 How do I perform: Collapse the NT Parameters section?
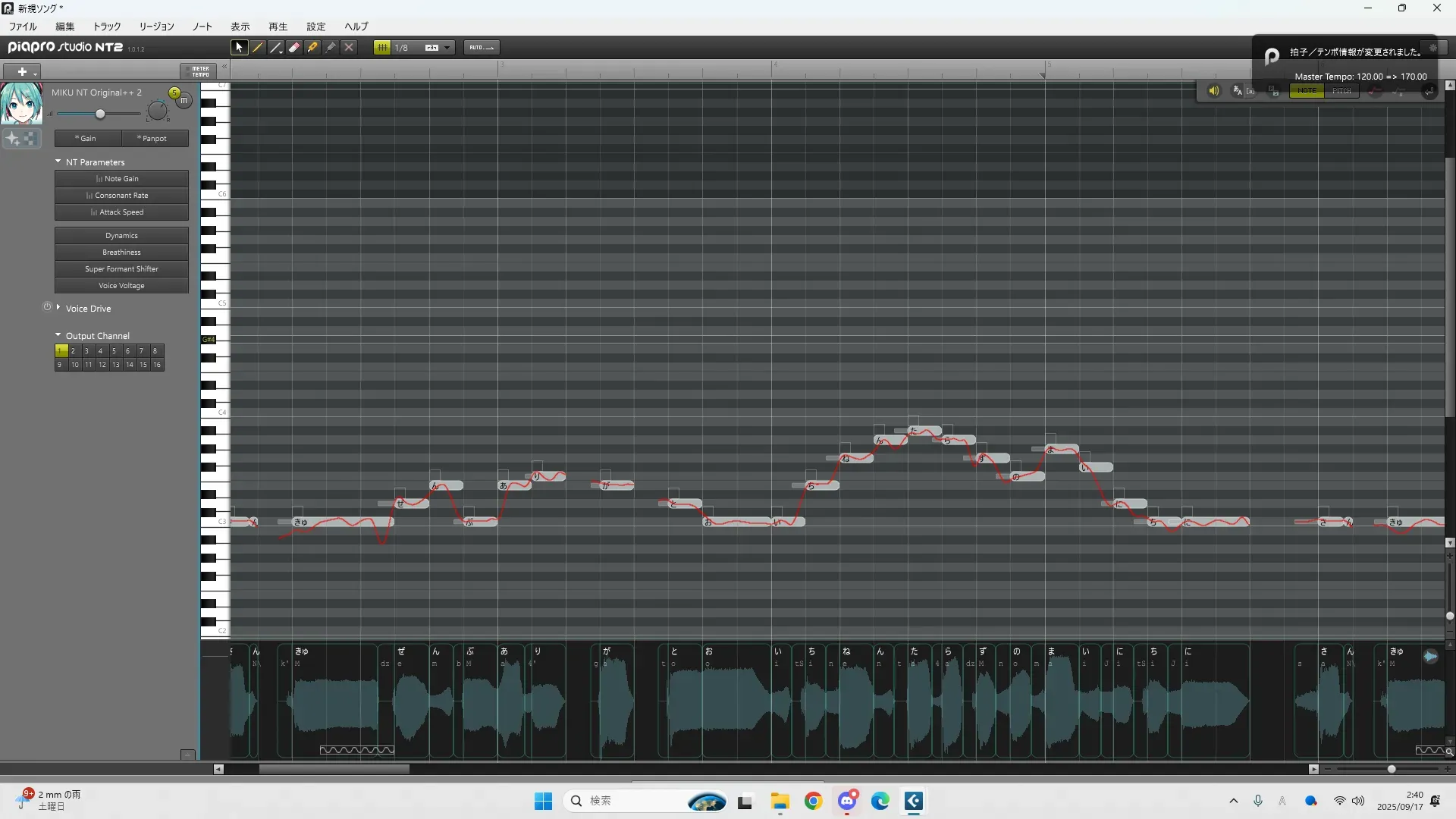coord(58,162)
